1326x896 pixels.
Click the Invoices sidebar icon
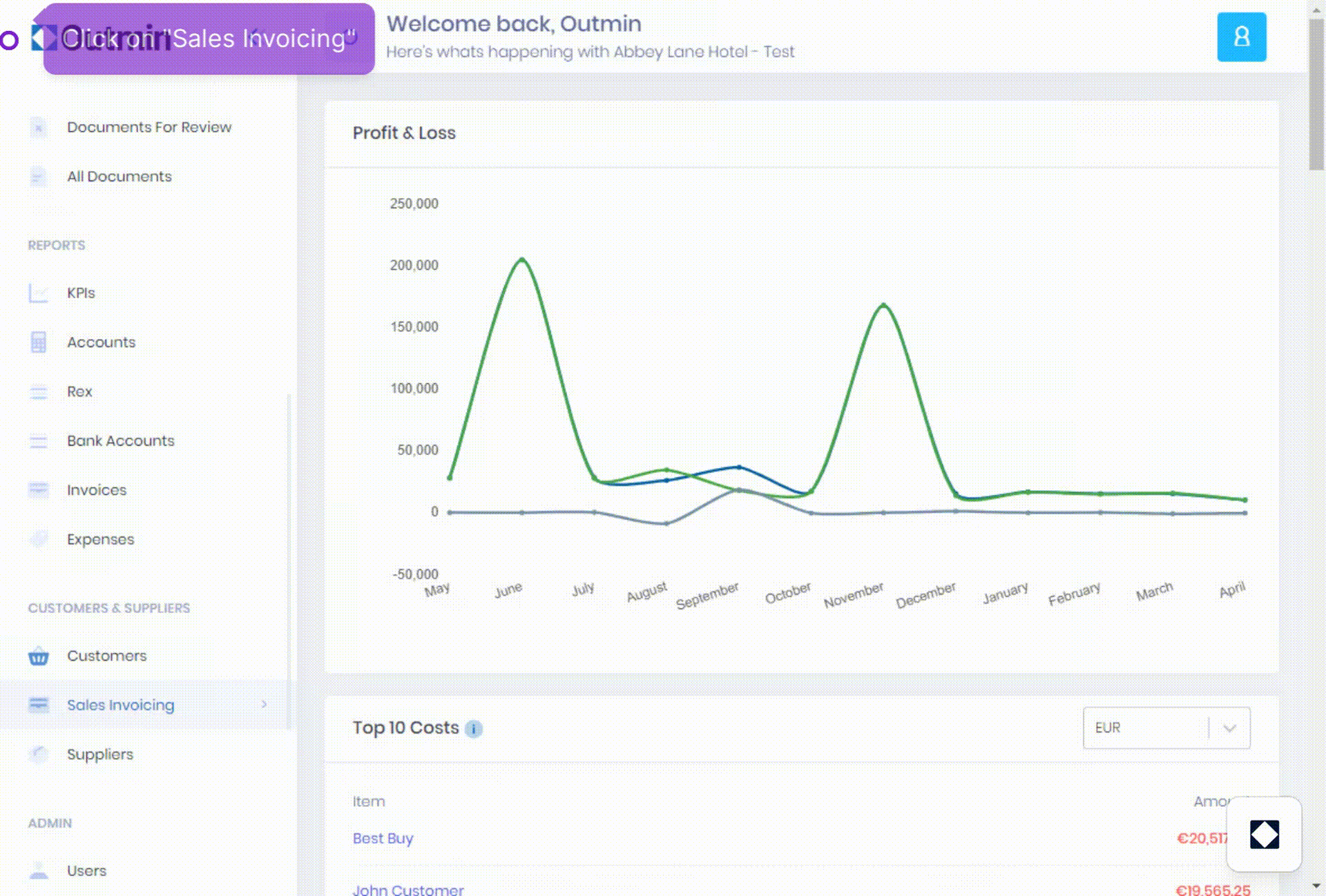point(39,490)
